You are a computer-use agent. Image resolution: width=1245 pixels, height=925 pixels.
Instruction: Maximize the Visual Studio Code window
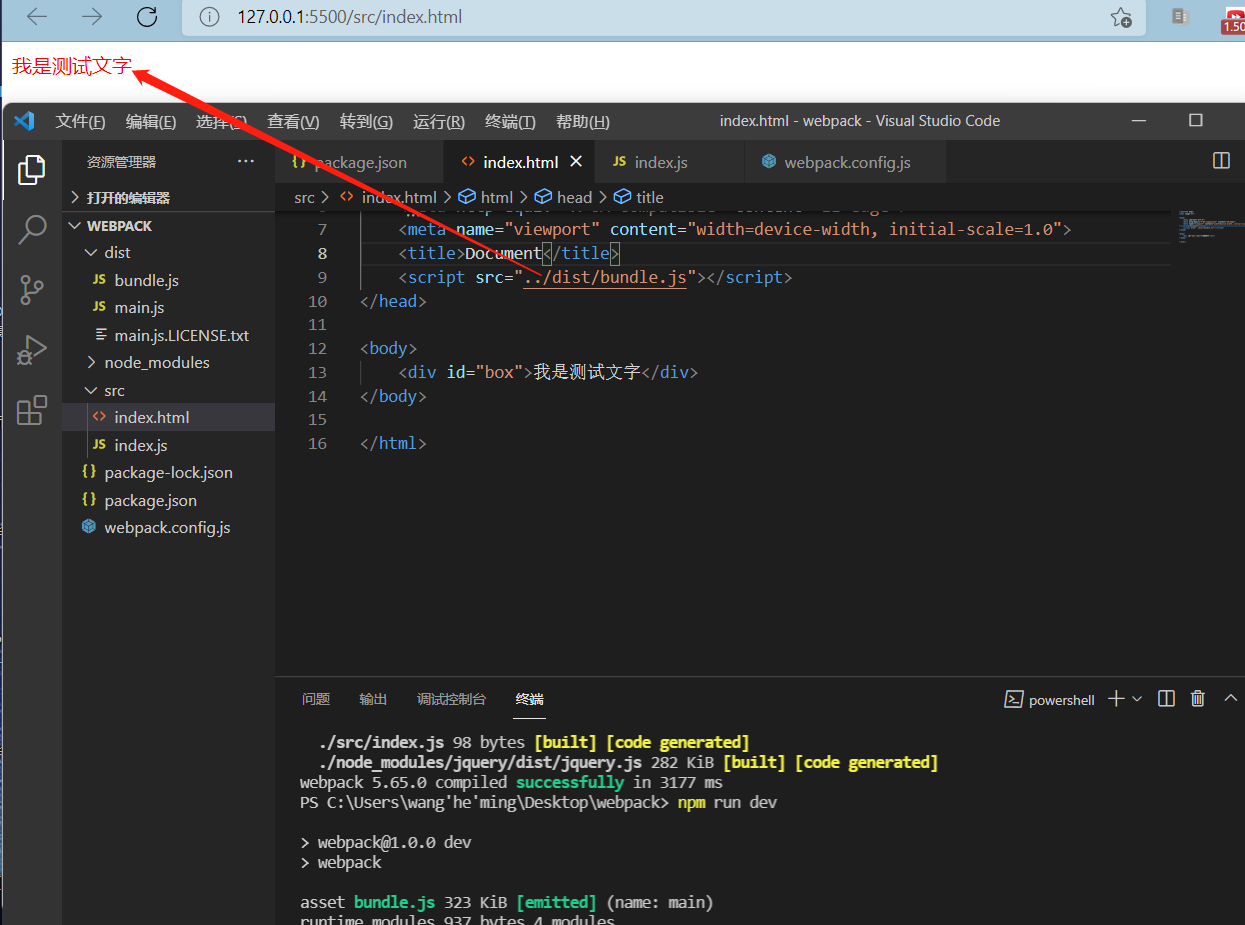click(1195, 121)
